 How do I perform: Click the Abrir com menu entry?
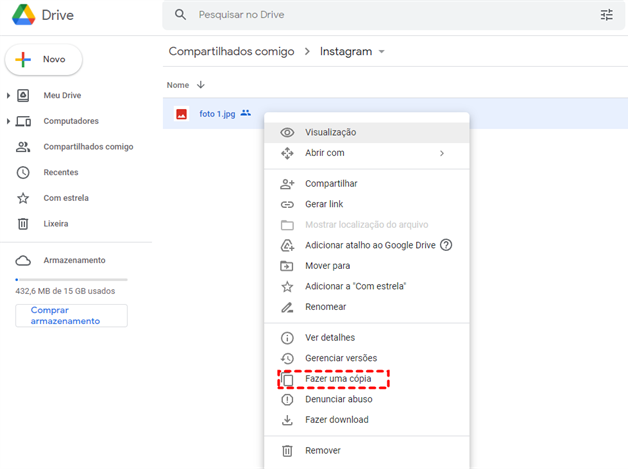[x=366, y=153]
